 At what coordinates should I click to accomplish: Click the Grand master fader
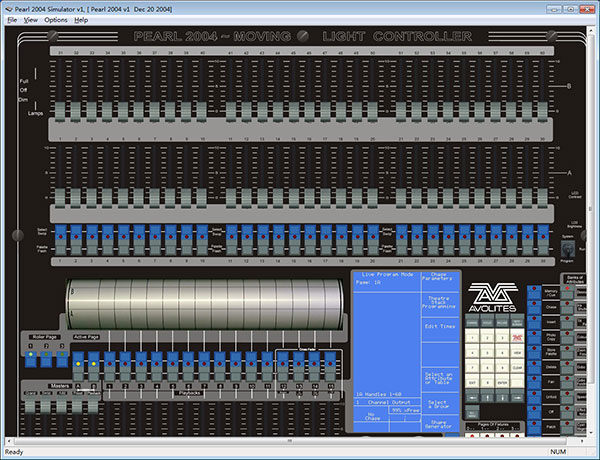coord(30,406)
